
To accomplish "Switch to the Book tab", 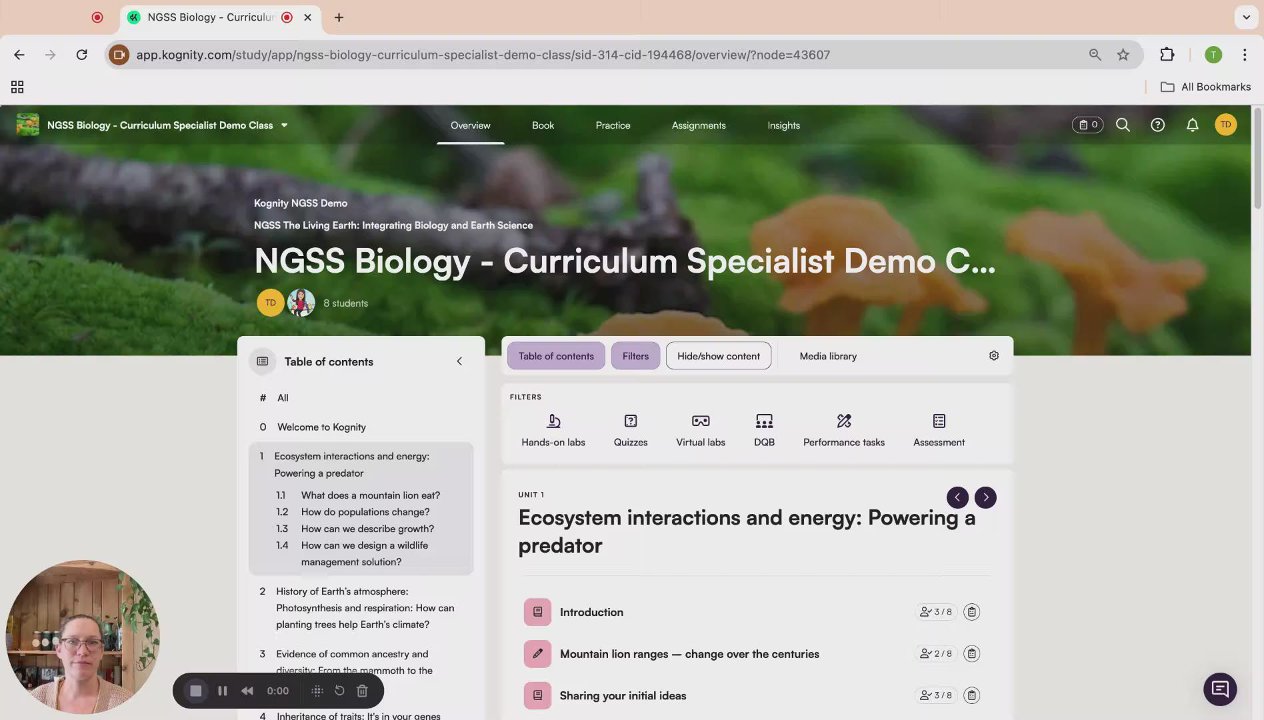I will click(x=543, y=125).
